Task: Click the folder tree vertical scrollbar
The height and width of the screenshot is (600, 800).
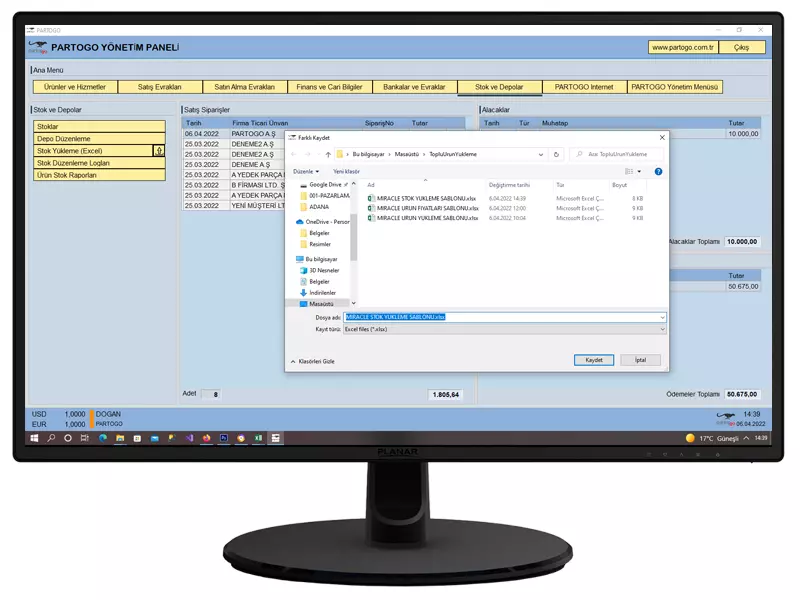Action: point(354,237)
